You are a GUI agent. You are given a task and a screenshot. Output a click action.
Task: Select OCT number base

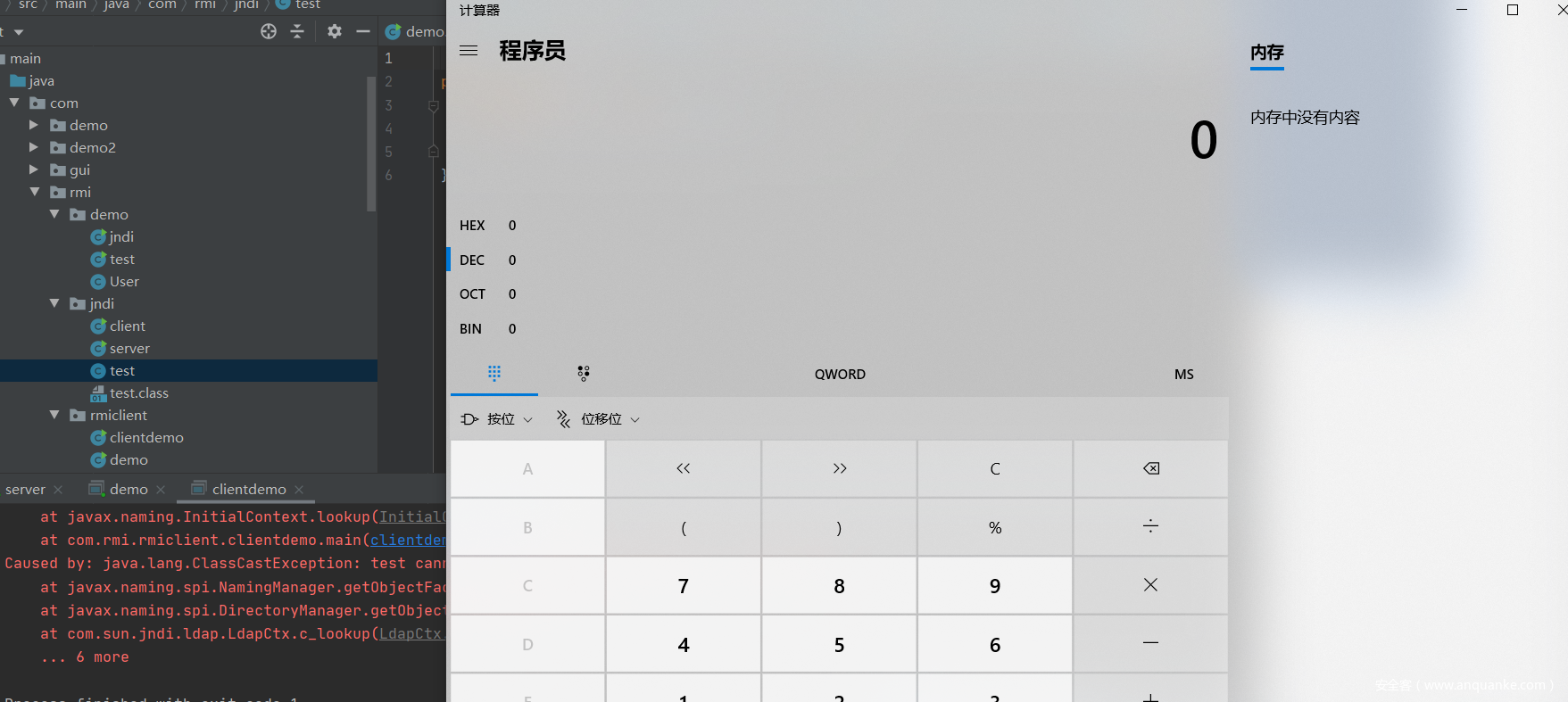(x=488, y=294)
